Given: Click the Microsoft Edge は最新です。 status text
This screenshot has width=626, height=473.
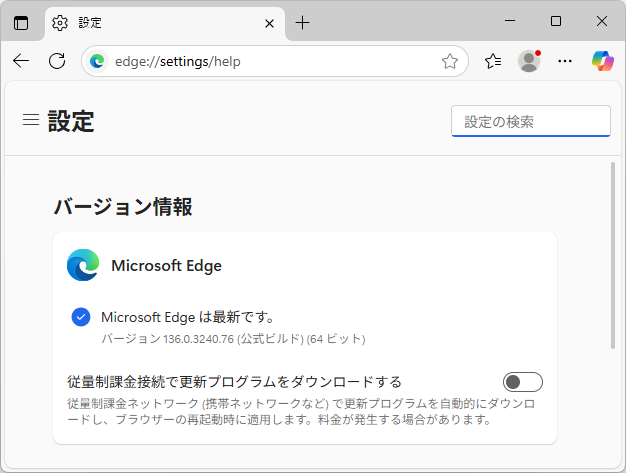Looking at the screenshot, I should [188, 317].
